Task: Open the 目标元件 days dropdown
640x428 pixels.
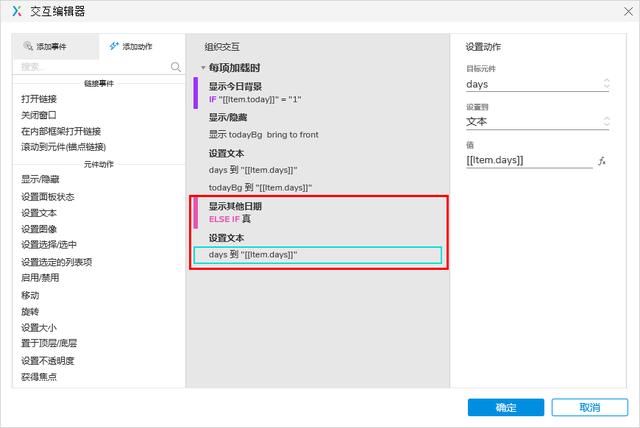Action: (x=538, y=84)
